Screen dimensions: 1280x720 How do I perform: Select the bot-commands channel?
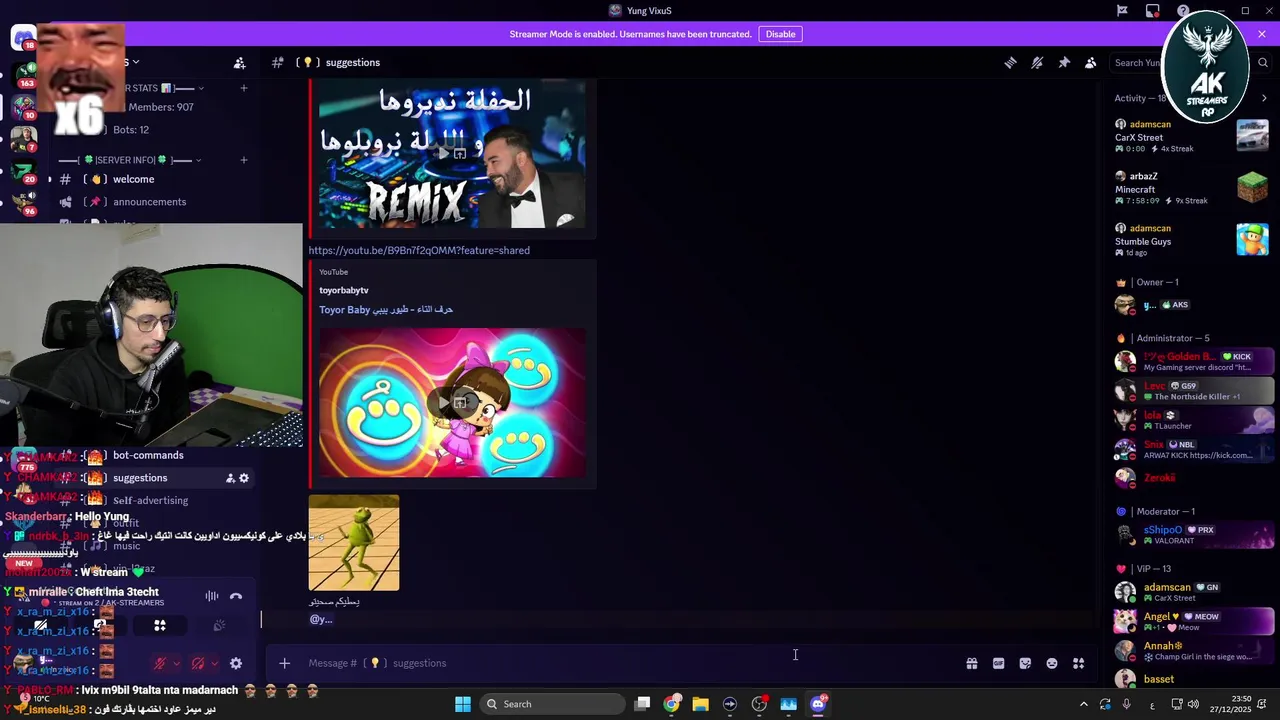(x=148, y=455)
